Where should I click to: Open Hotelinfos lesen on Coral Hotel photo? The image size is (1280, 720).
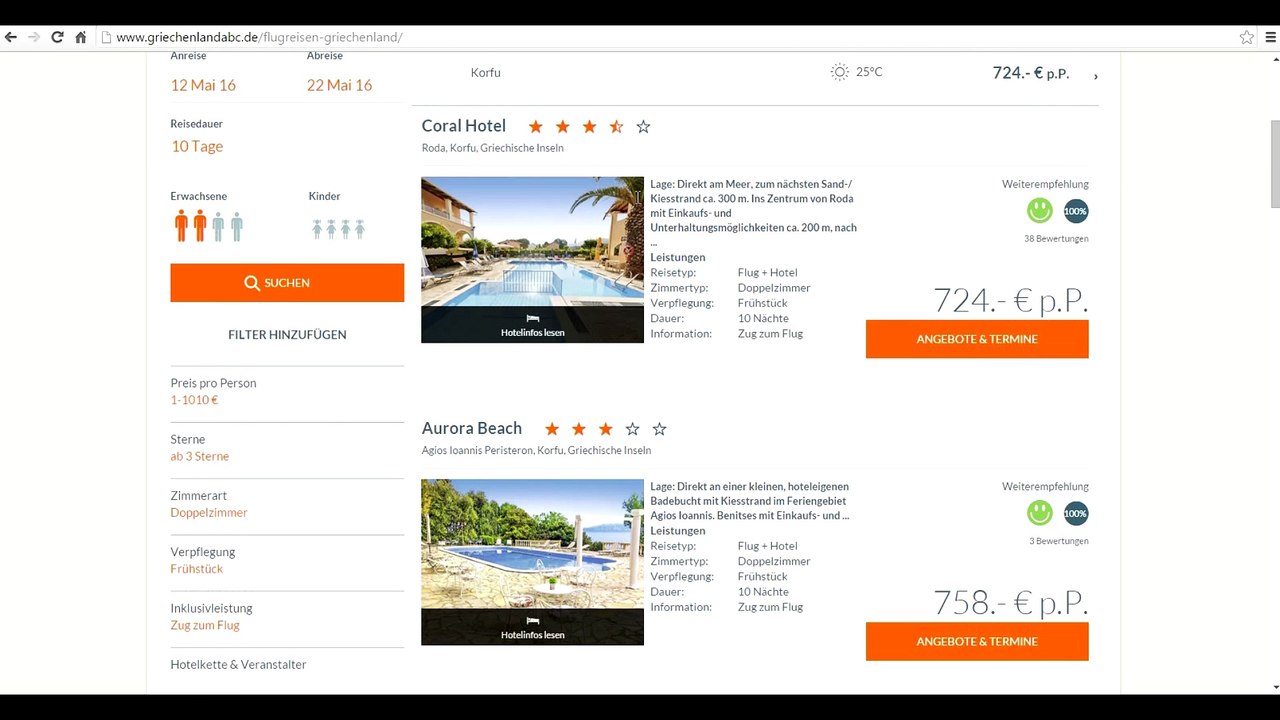532,326
